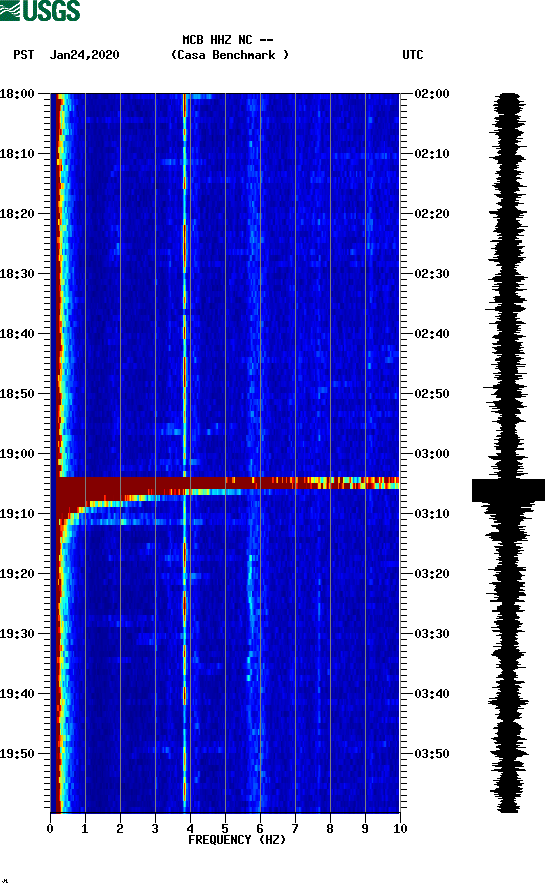Click the 18:30 PST time label
Screen dimensions: 552x892
pyautogui.click(x=17, y=274)
